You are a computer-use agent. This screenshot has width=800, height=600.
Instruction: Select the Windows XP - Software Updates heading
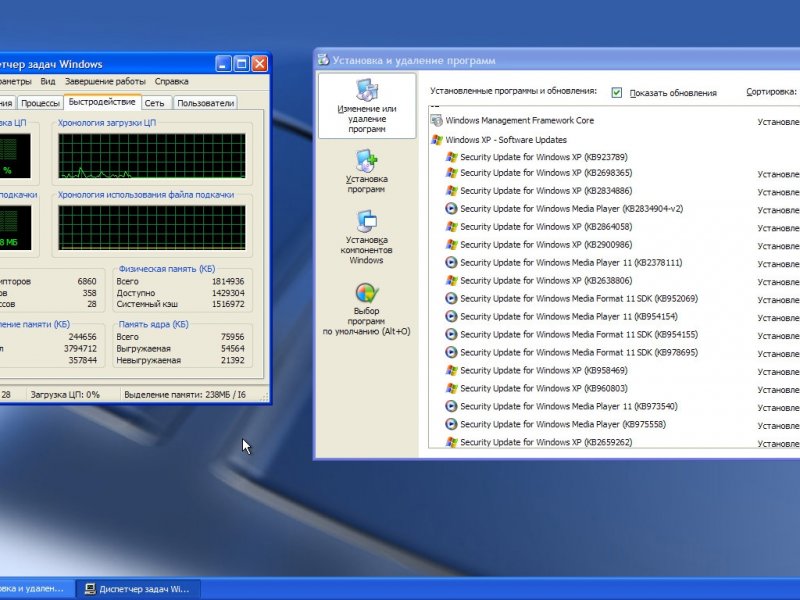(x=506, y=140)
